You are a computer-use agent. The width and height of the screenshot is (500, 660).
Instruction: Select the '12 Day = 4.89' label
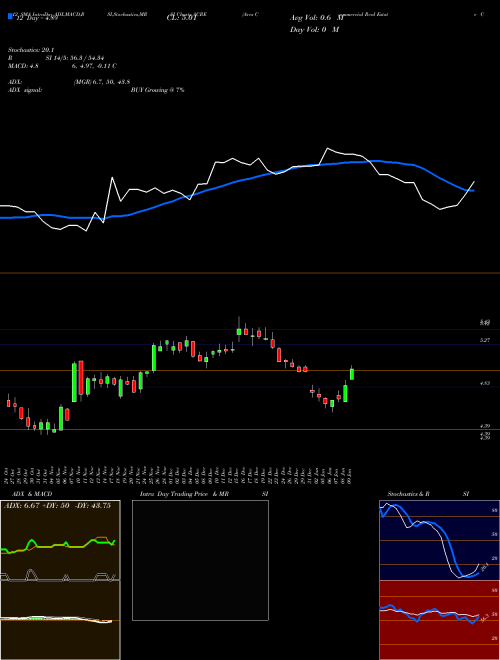tap(37, 18)
